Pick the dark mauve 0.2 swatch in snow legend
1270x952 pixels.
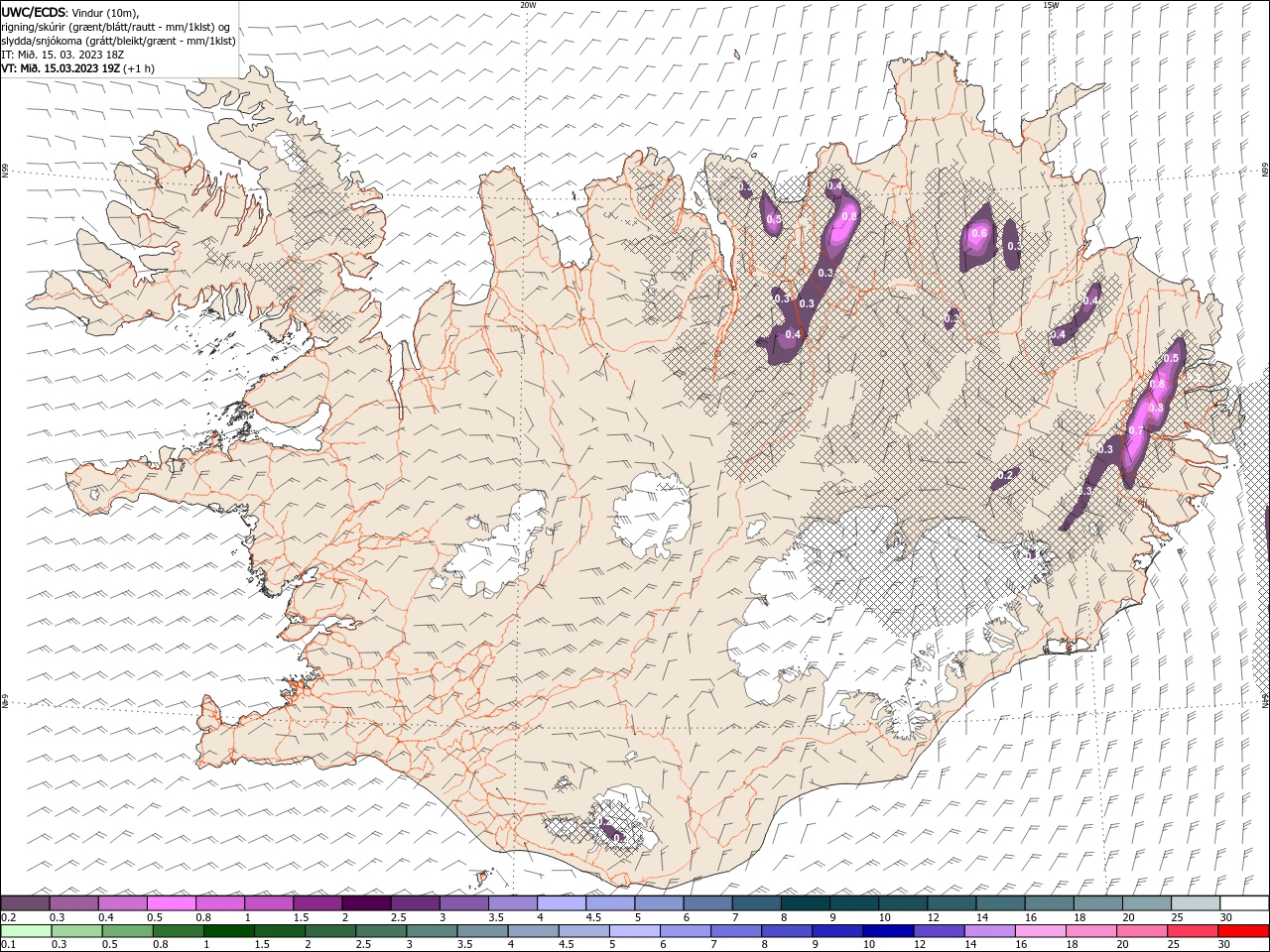(x=25, y=903)
